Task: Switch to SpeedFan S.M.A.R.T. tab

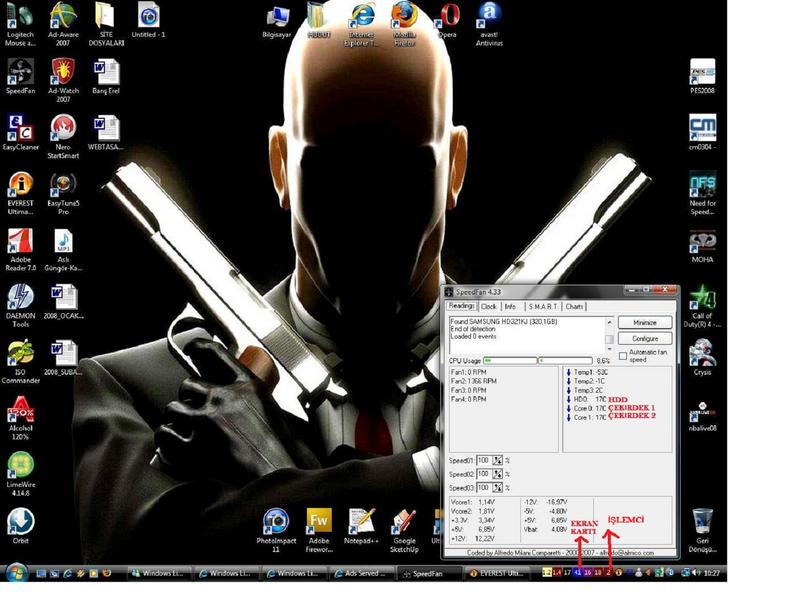Action: pos(543,307)
